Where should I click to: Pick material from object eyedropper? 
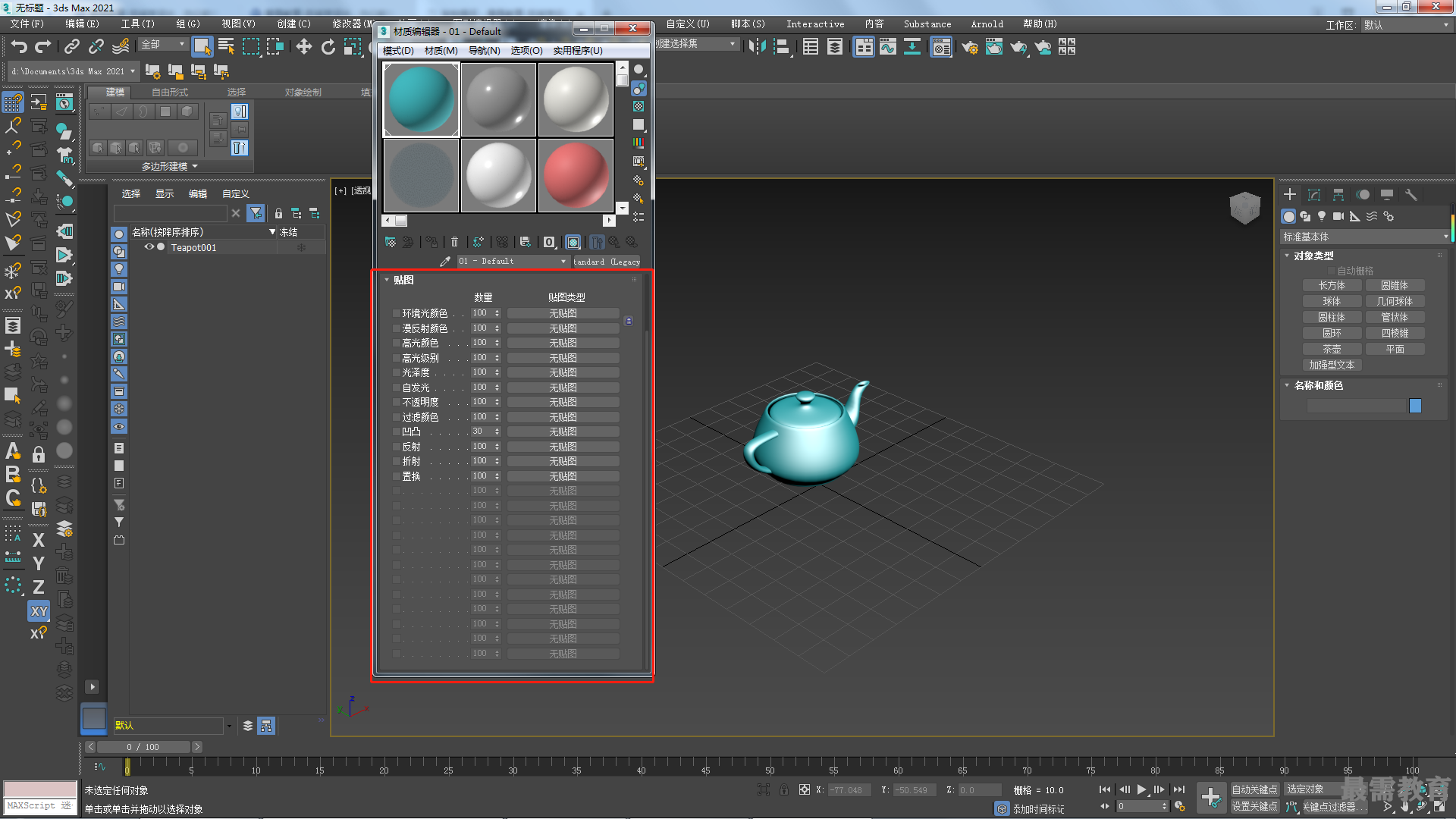click(x=445, y=262)
